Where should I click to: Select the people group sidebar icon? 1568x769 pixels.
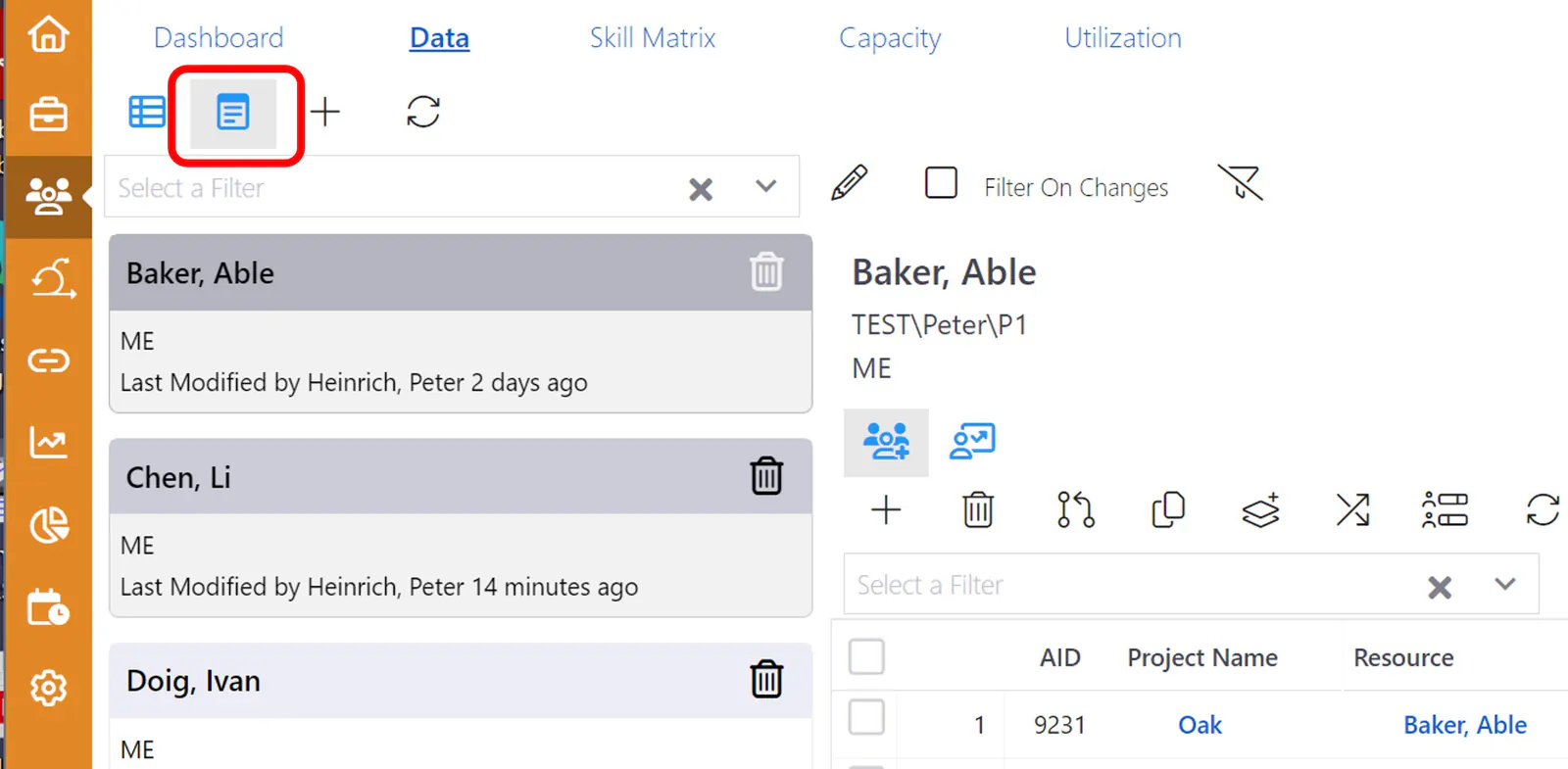coord(48,197)
